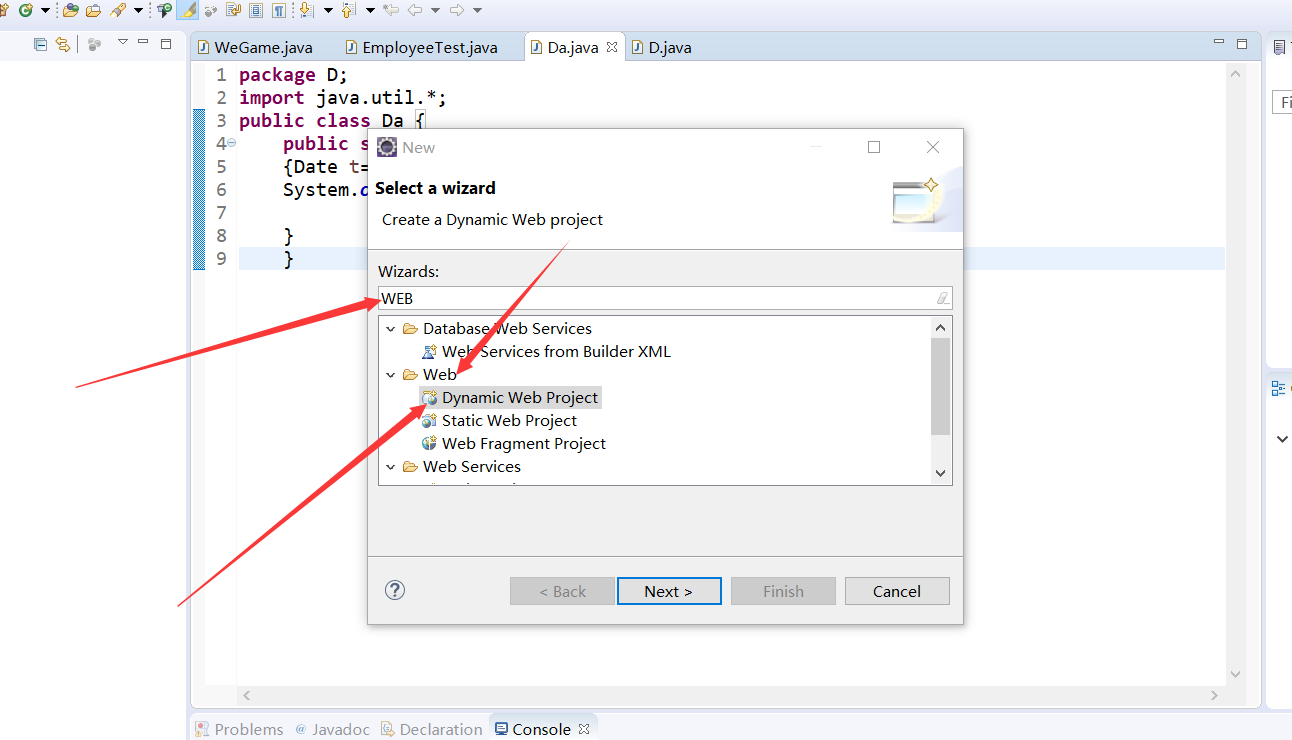
Task: Collapse the Web Services folder
Action: point(390,467)
